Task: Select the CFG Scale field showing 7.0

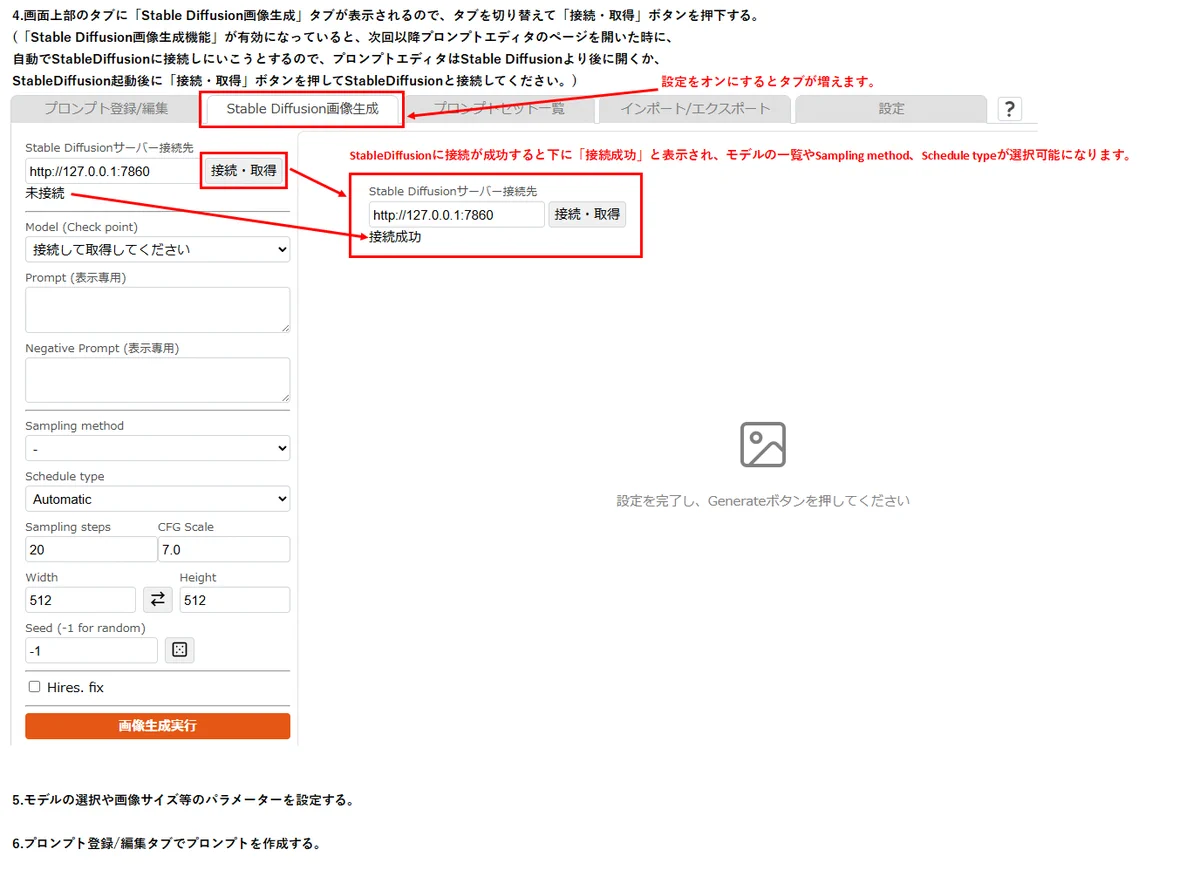Action: [224, 549]
